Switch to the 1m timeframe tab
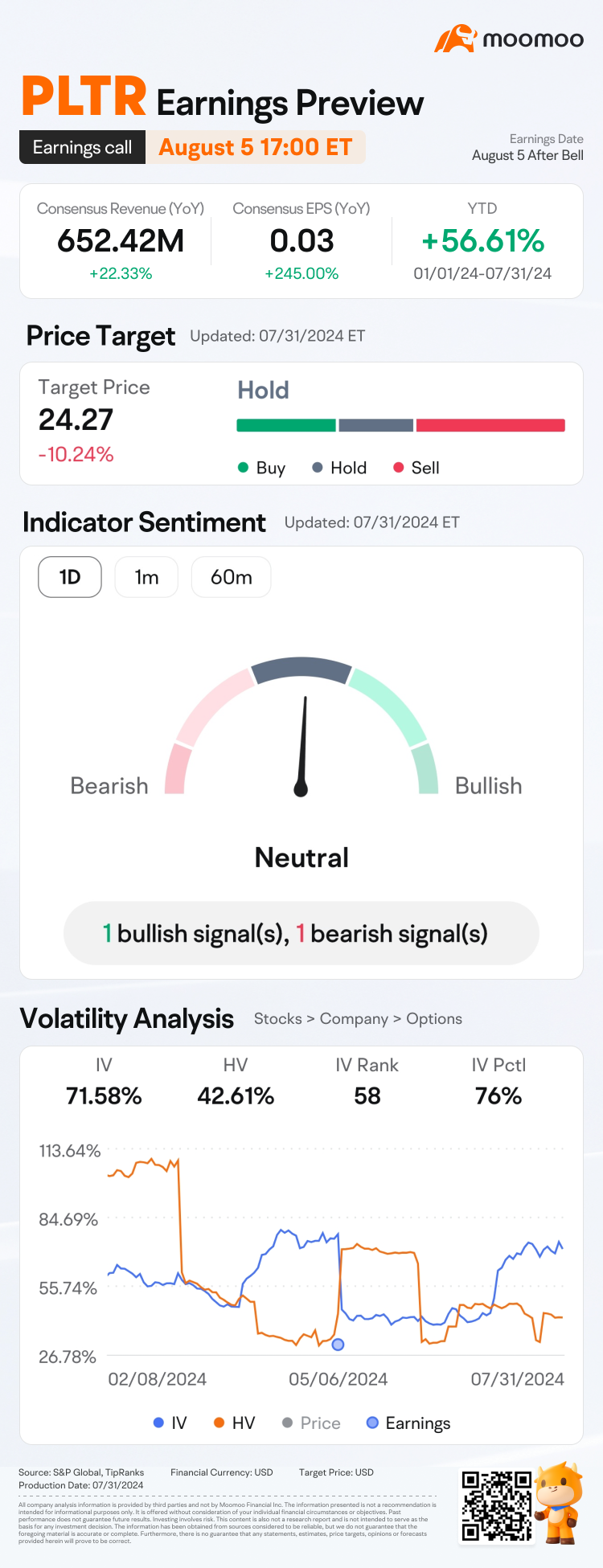 (x=146, y=577)
